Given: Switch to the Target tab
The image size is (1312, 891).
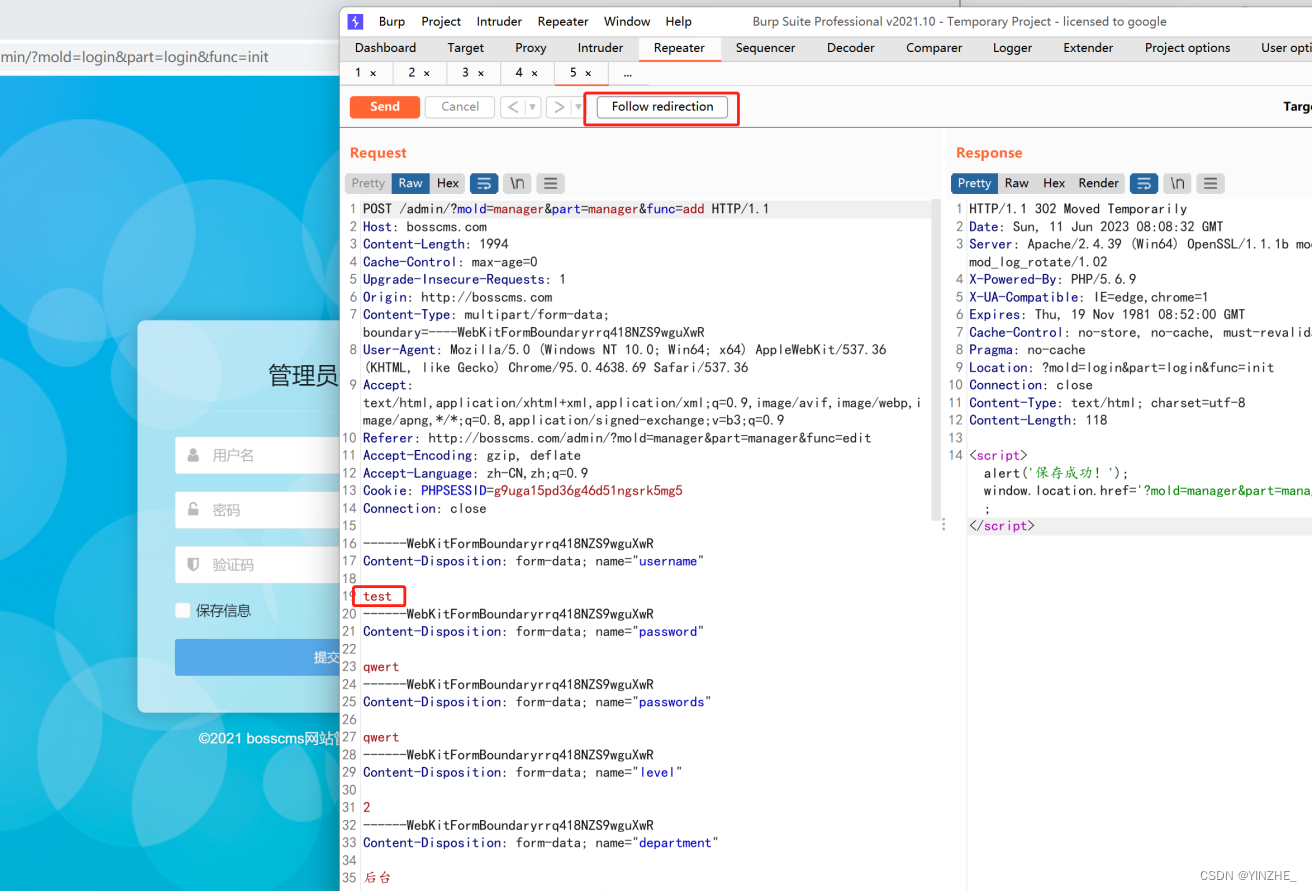Looking at the screenshot, I should point(466,48).
